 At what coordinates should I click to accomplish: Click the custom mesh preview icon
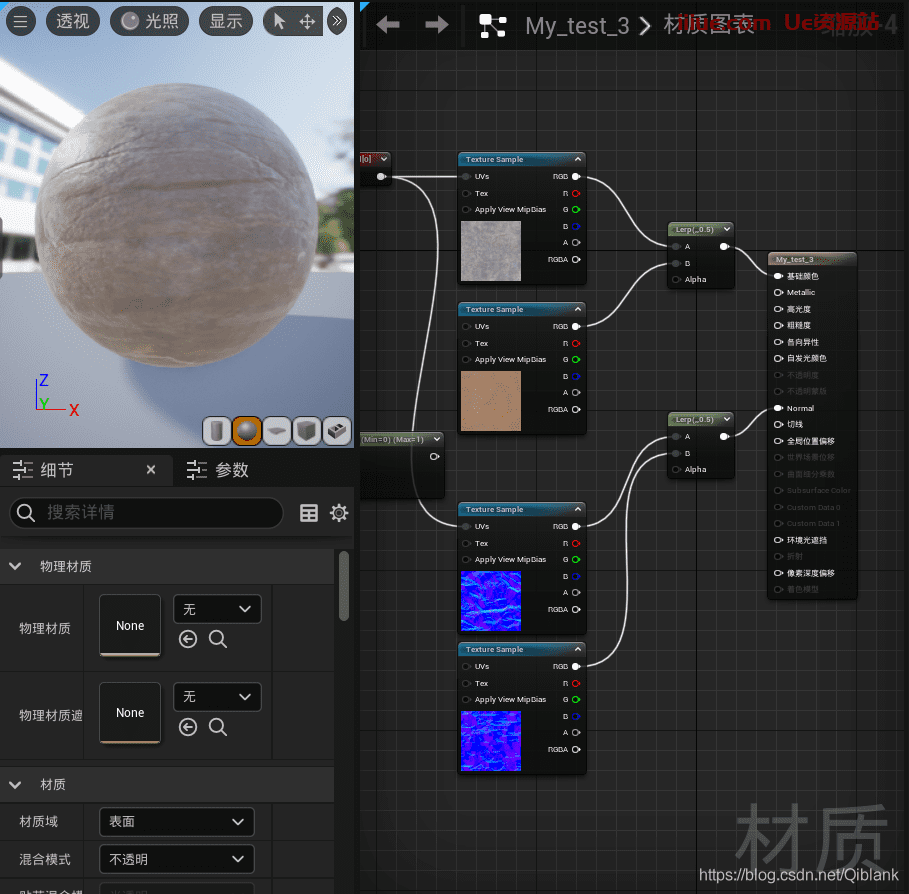click(337, 431)
